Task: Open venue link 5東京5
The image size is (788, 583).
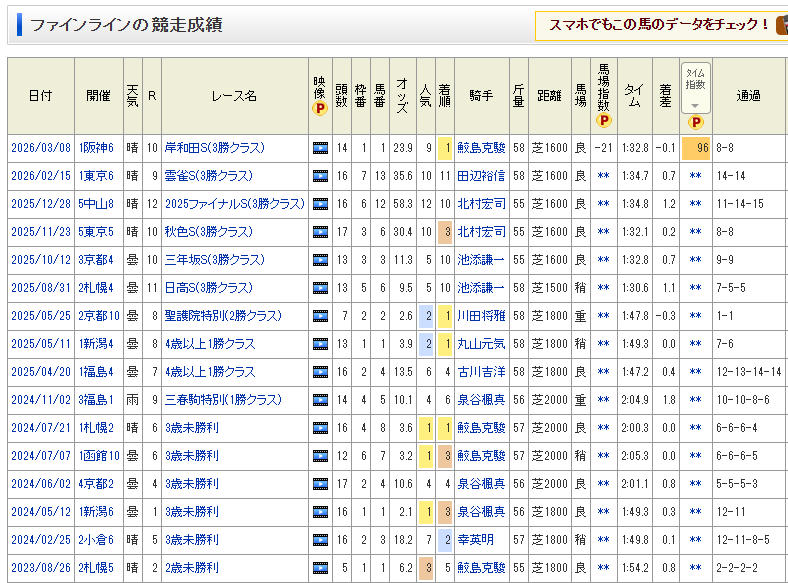Action: [96, 232]
